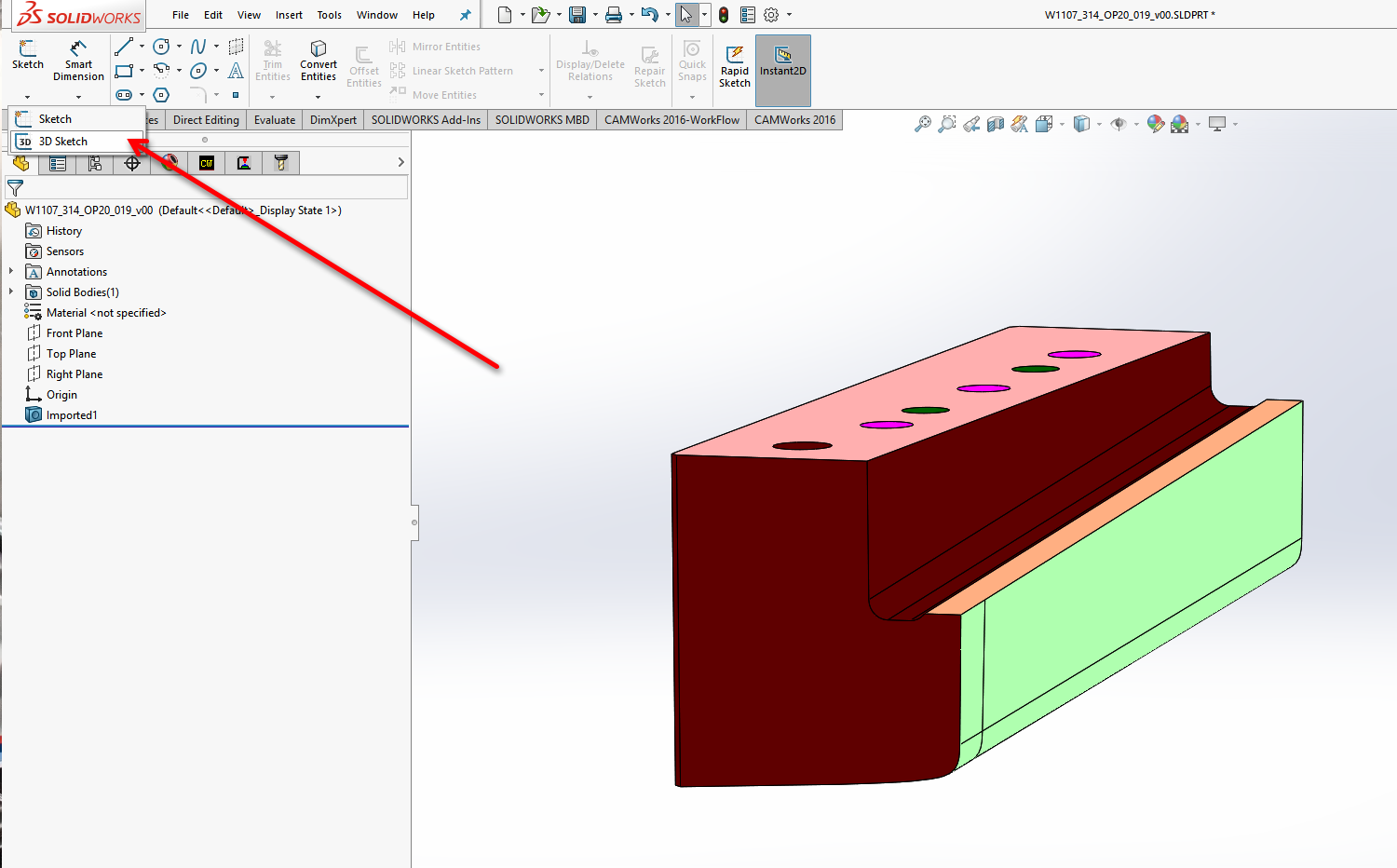Select the Line sketch tool
This screenshot has width=1397, height=868.
pyautogui.click(x=124, y=47)
